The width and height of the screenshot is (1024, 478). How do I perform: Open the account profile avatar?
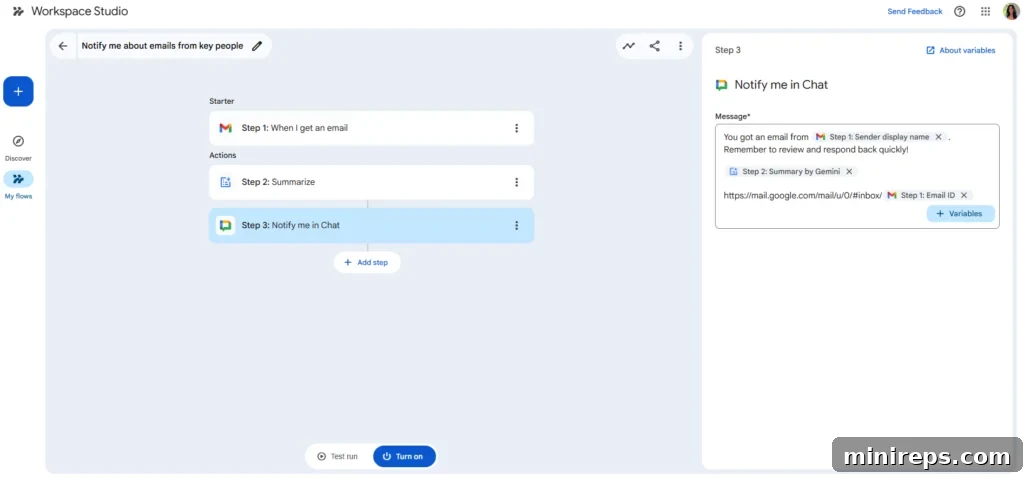click(x=1010, y=11)
